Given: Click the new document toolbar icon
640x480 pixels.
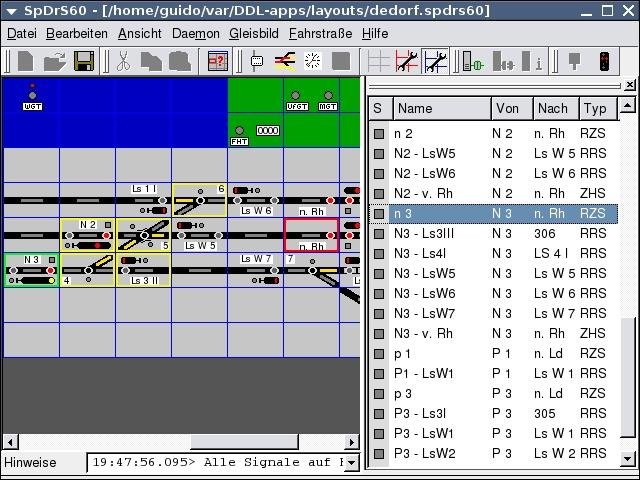Looking at the screenshot, I should 25,62.
